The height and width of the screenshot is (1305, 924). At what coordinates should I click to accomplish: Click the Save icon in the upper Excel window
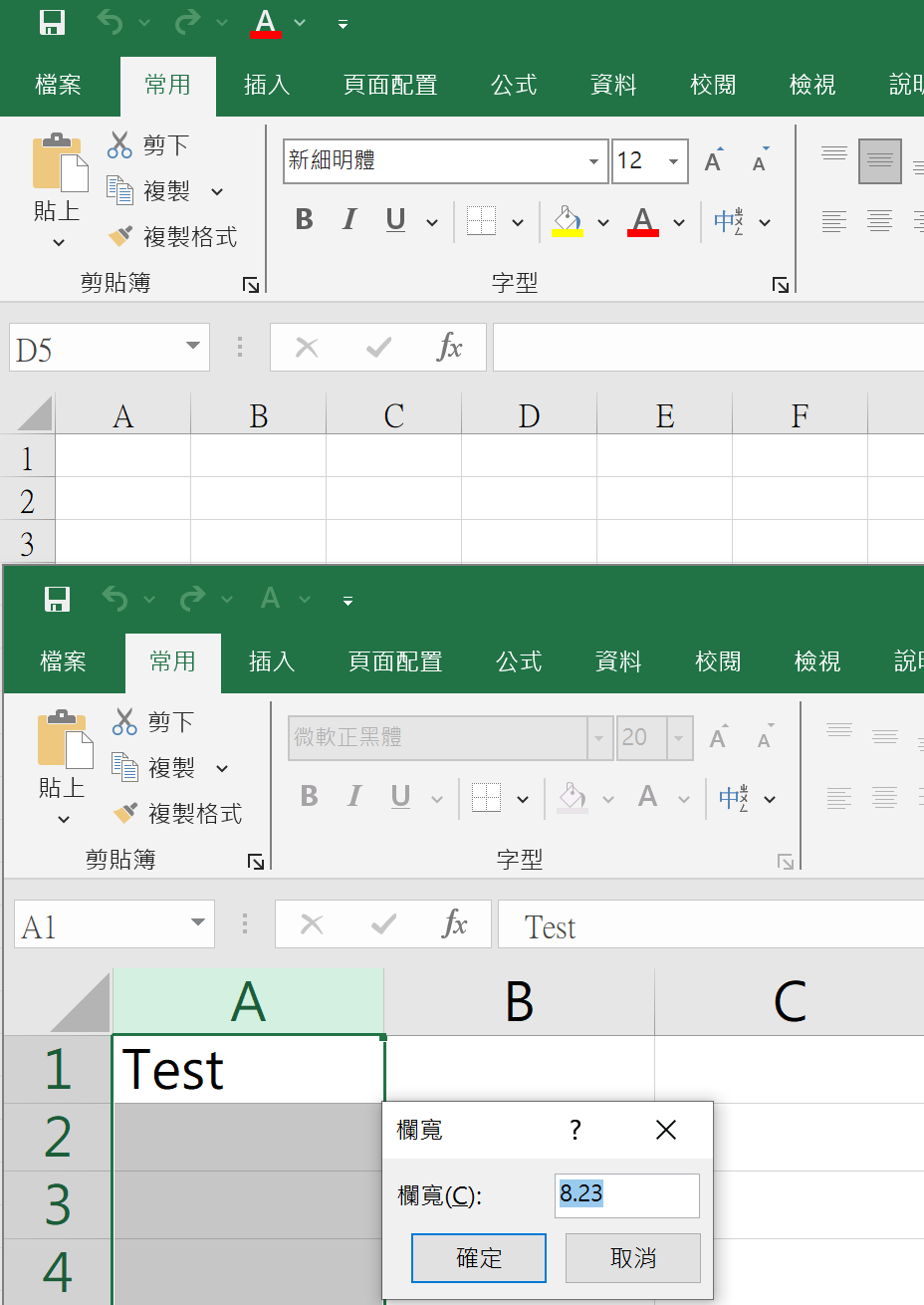tap(52, 22)
